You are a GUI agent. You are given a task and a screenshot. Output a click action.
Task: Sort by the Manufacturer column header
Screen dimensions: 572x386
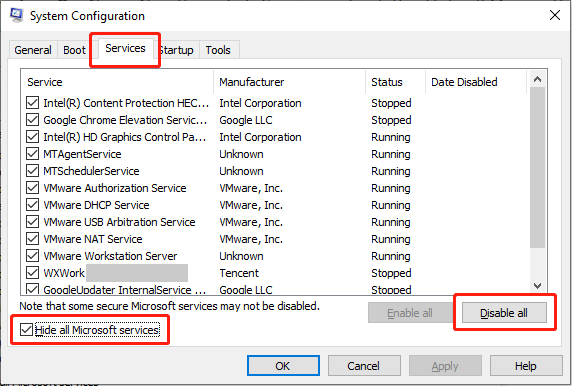tap(289, 82)
